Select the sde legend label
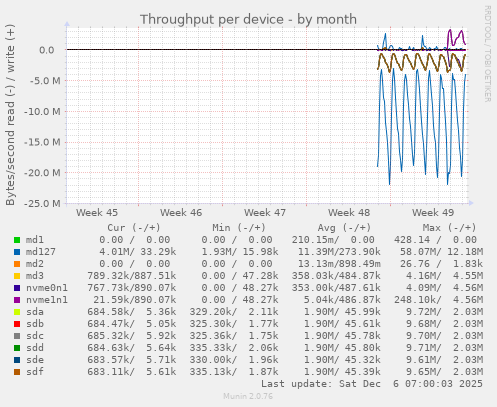 (35, 360)
